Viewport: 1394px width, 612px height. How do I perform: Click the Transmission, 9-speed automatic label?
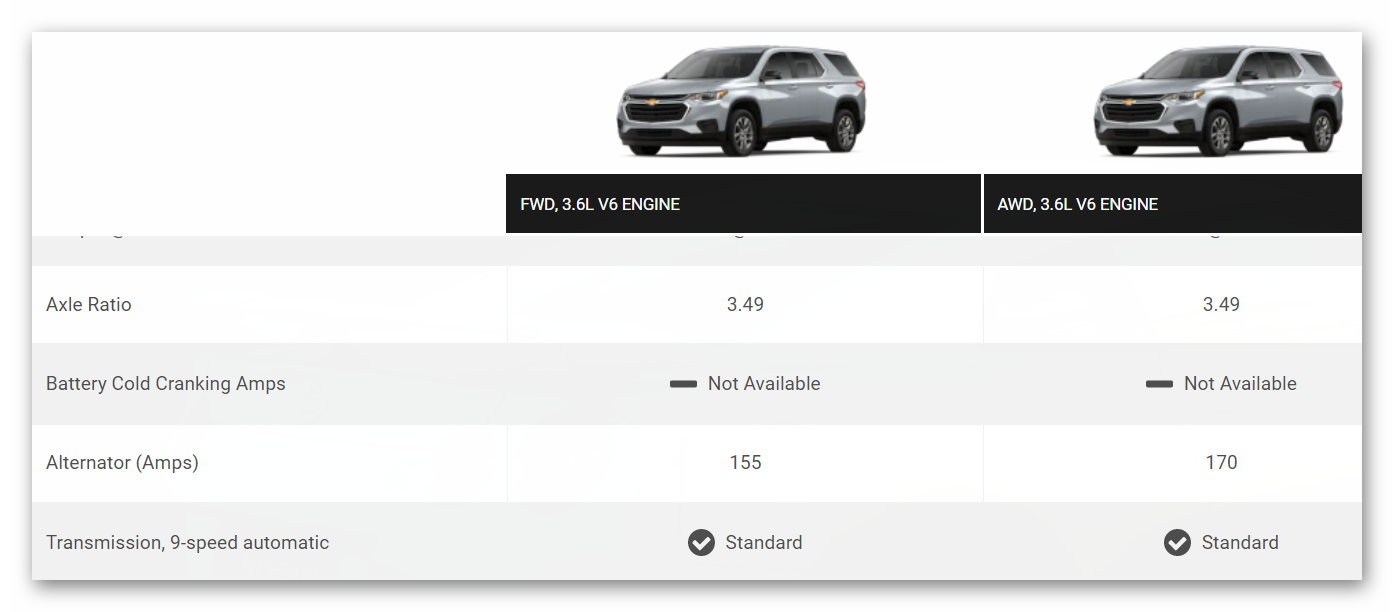coord(187,543)
